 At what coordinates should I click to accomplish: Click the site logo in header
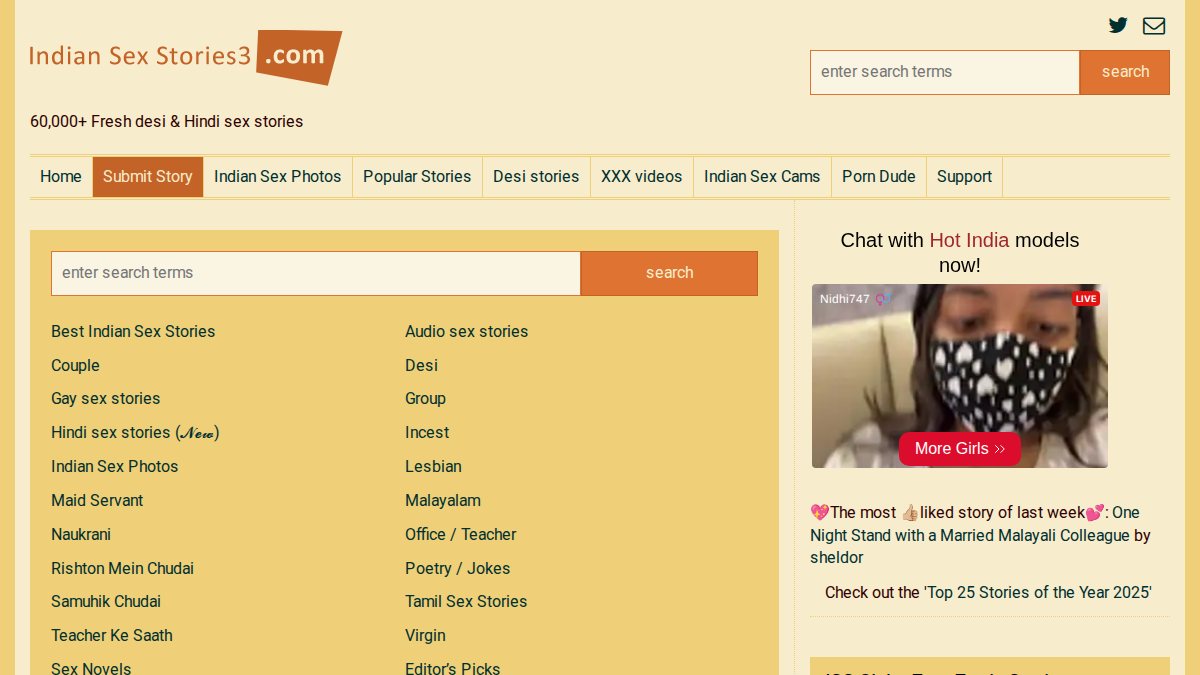click(186, 56)
